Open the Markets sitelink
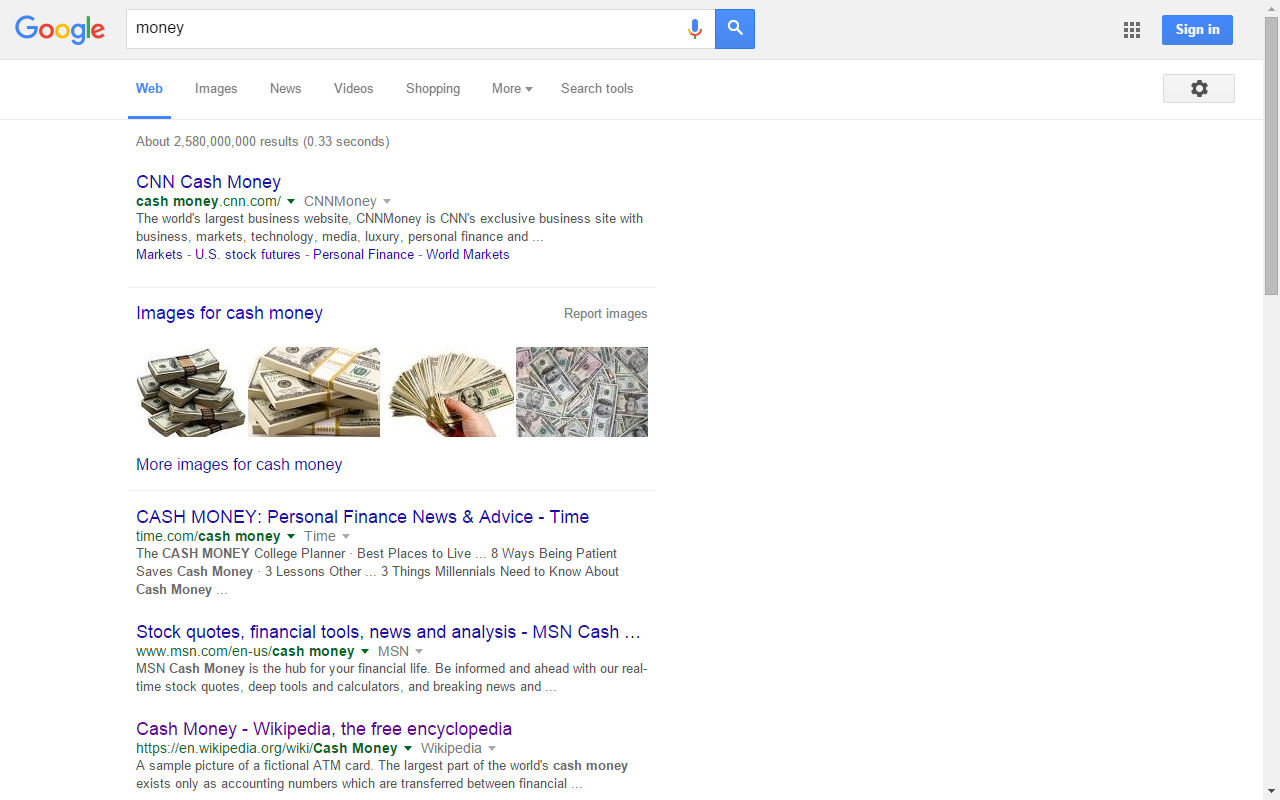This screenshot has width=1280, height=800. pyautogui.click(x=159, y=255)
